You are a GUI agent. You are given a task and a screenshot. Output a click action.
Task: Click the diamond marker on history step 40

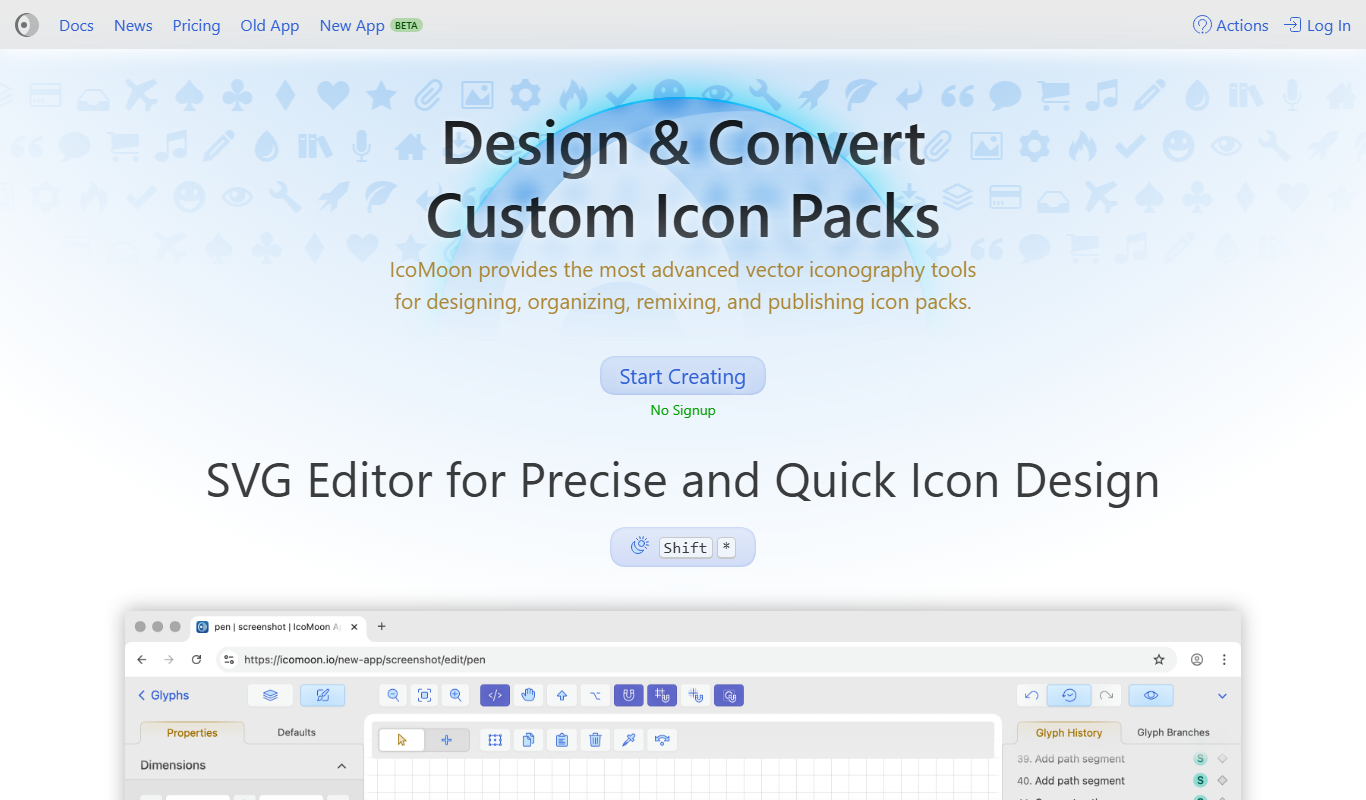tap(1222, 780)
